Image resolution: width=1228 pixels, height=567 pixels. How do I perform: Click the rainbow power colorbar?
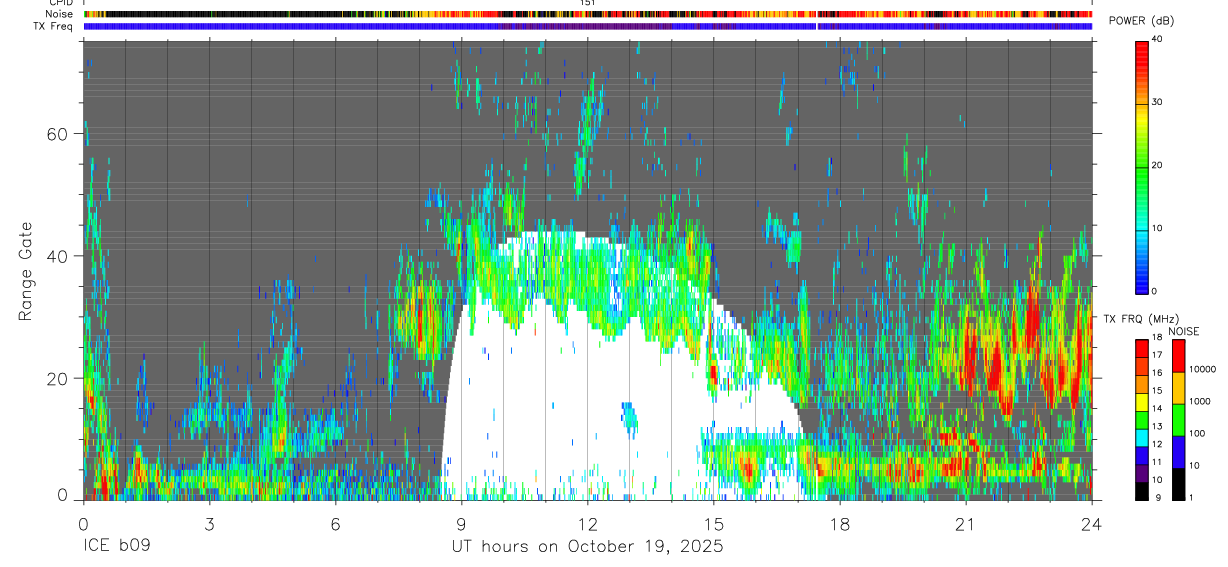pyautogui.click(x=1141, y=166)
